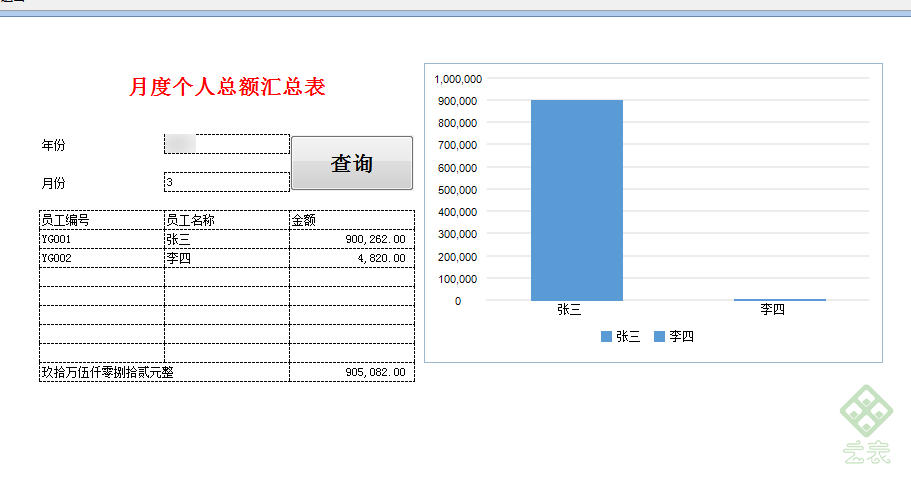Click the 905,082.00 total amount cell

[x=352, y=372]
